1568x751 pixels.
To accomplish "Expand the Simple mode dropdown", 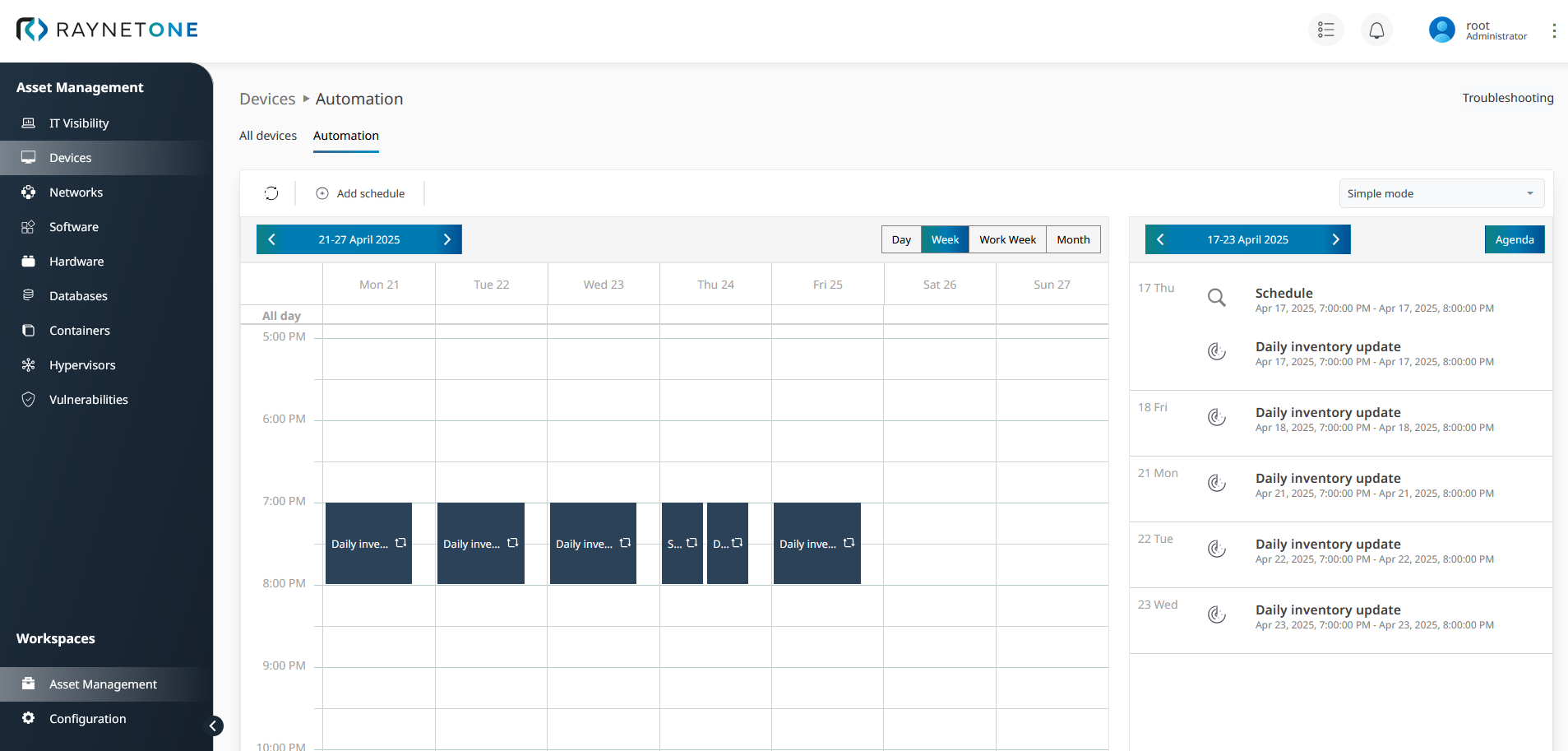I will point(1441,194).
